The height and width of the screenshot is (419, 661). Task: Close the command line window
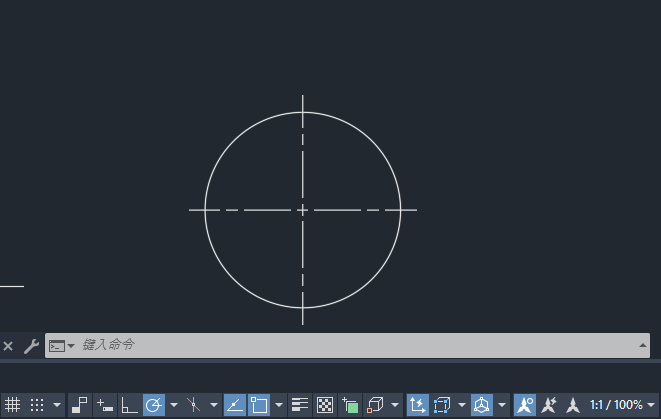coord(8,346)
